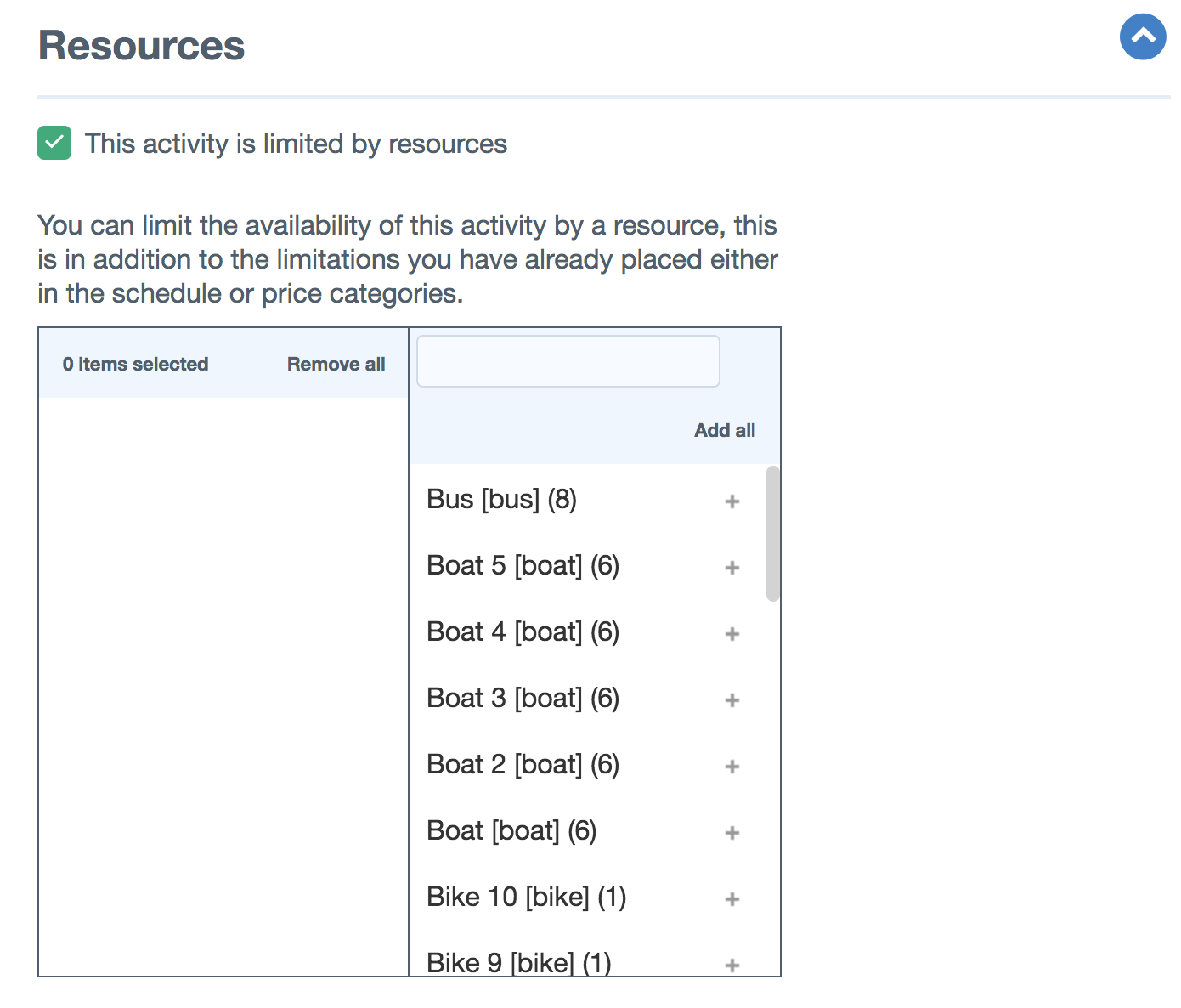Select the Boat 3 [boat] (6) entry text
The image size is (1181, 1008).
tap(523, 699)
